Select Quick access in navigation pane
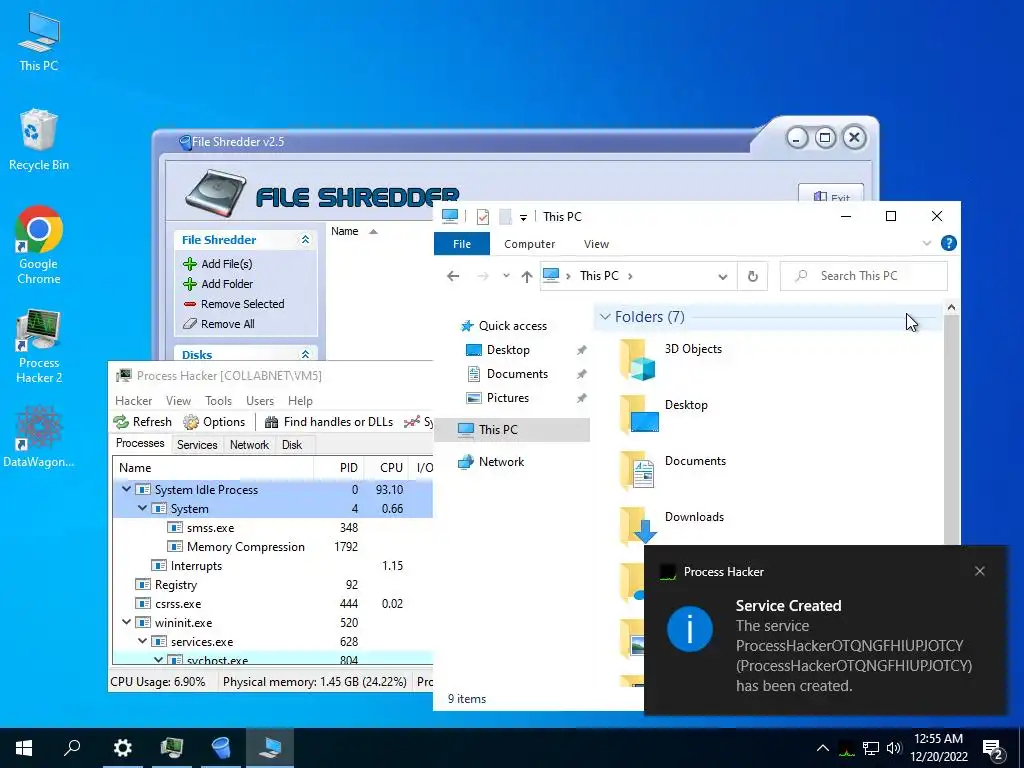Image resolution: width=1024 pixels, height=768 pixels. 513,326
